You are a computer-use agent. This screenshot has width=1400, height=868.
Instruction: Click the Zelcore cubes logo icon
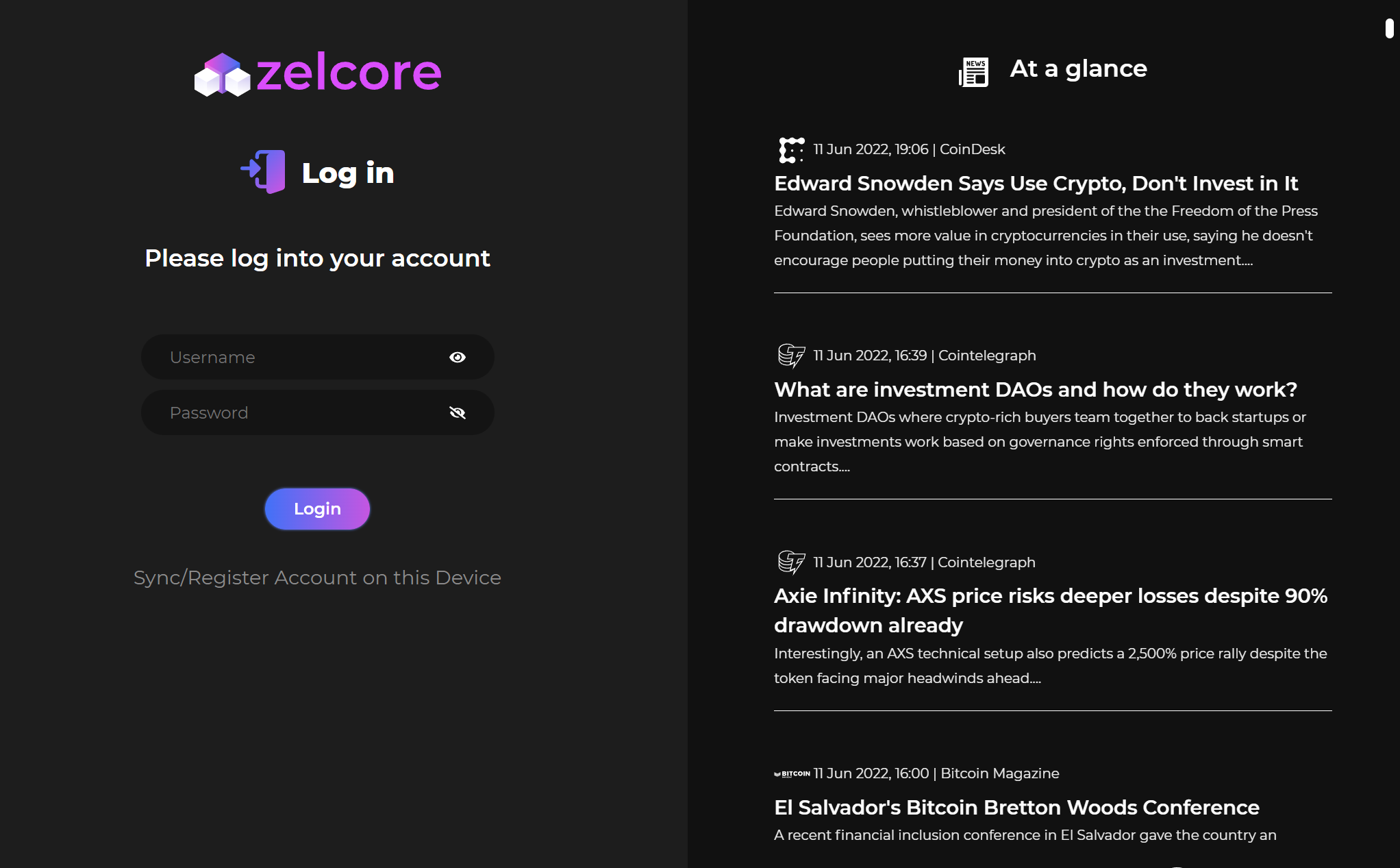[x=222, y=75]
